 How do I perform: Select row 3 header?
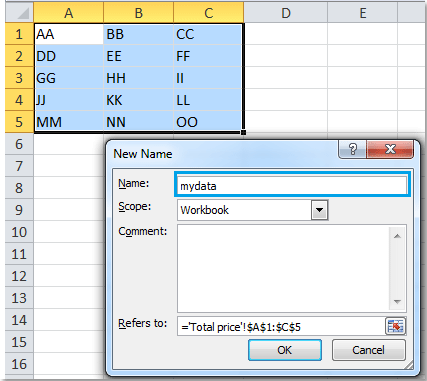coord(19,78)
